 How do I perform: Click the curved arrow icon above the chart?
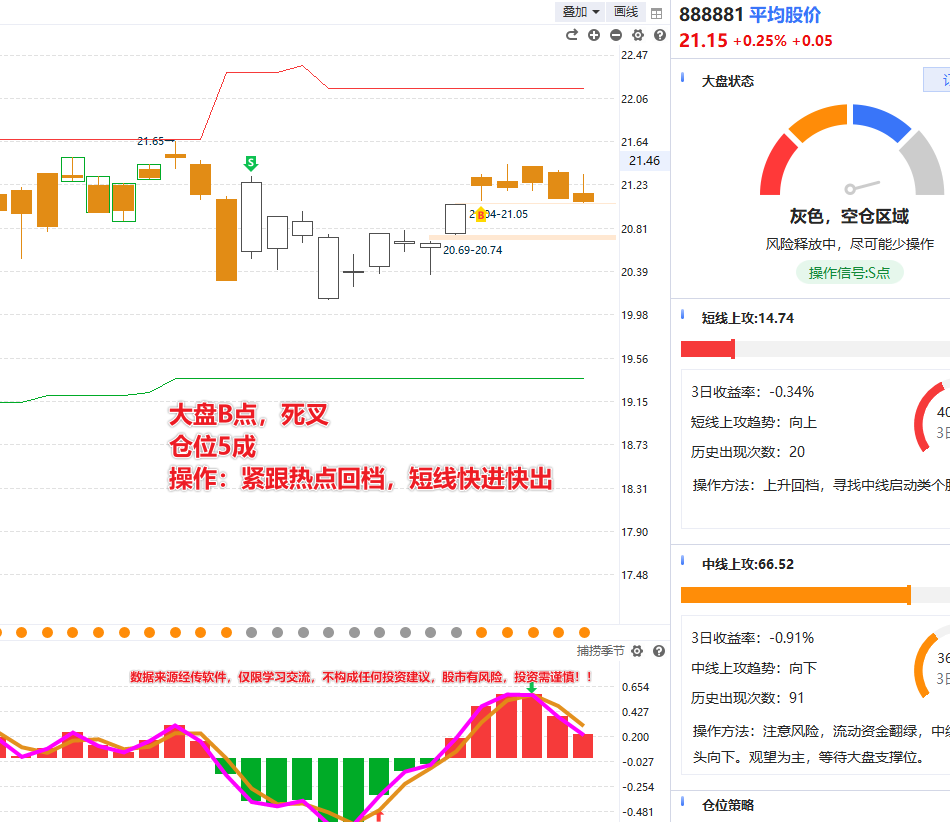[x=572, y=35]
